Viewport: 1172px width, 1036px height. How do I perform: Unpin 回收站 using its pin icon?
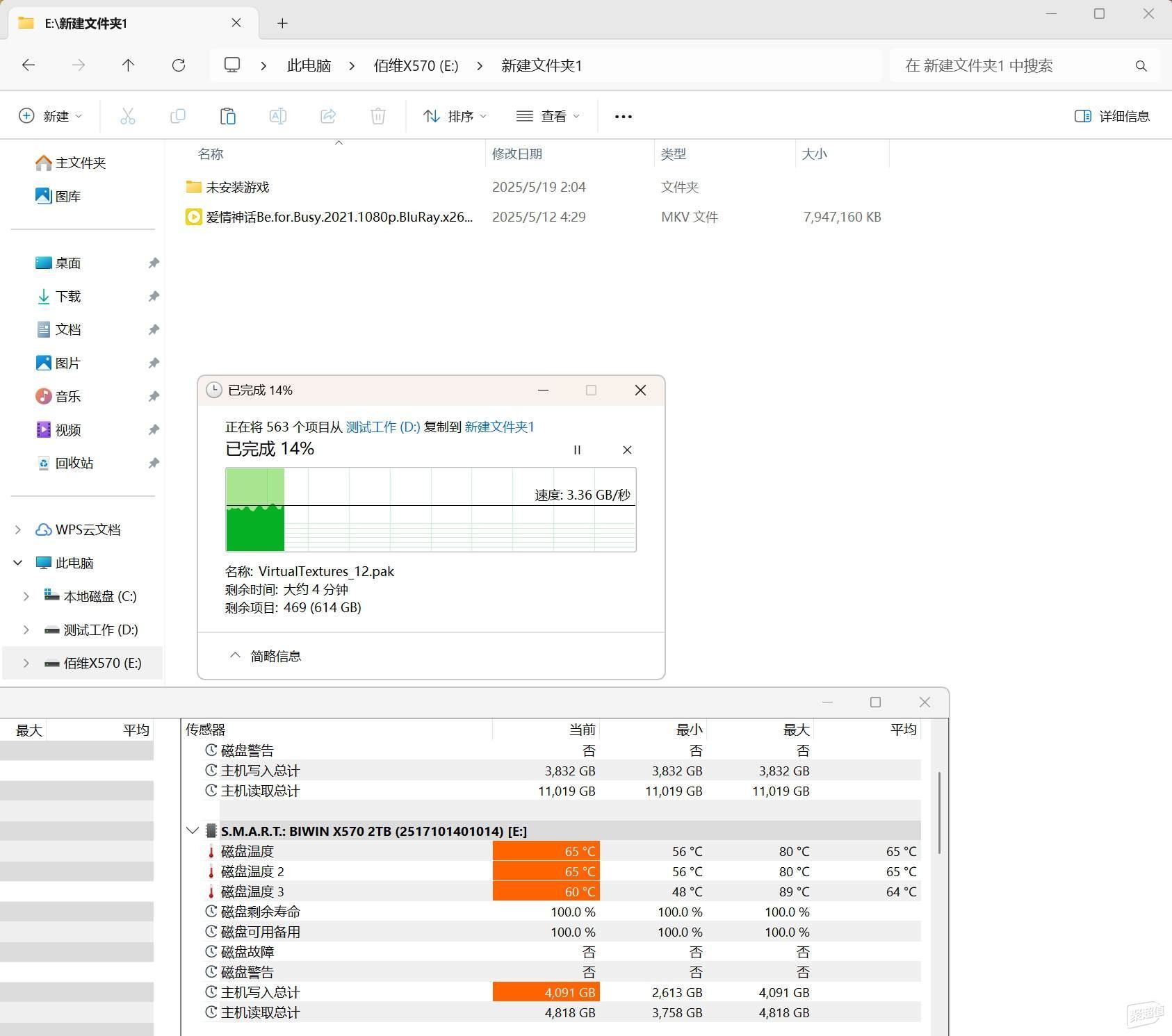point(154,463)
